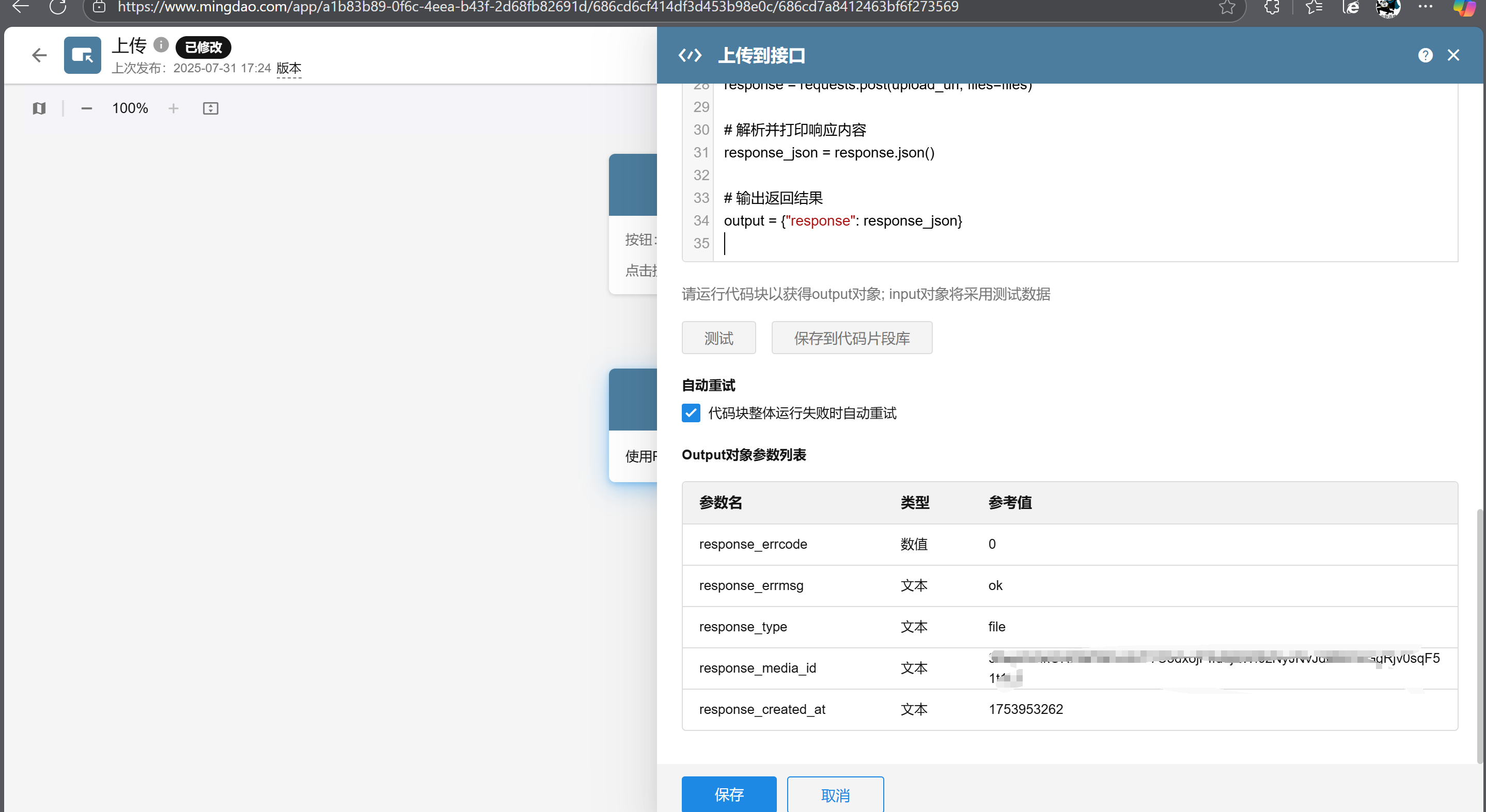Zoom in canvas with plus icon

click(173, 108)
